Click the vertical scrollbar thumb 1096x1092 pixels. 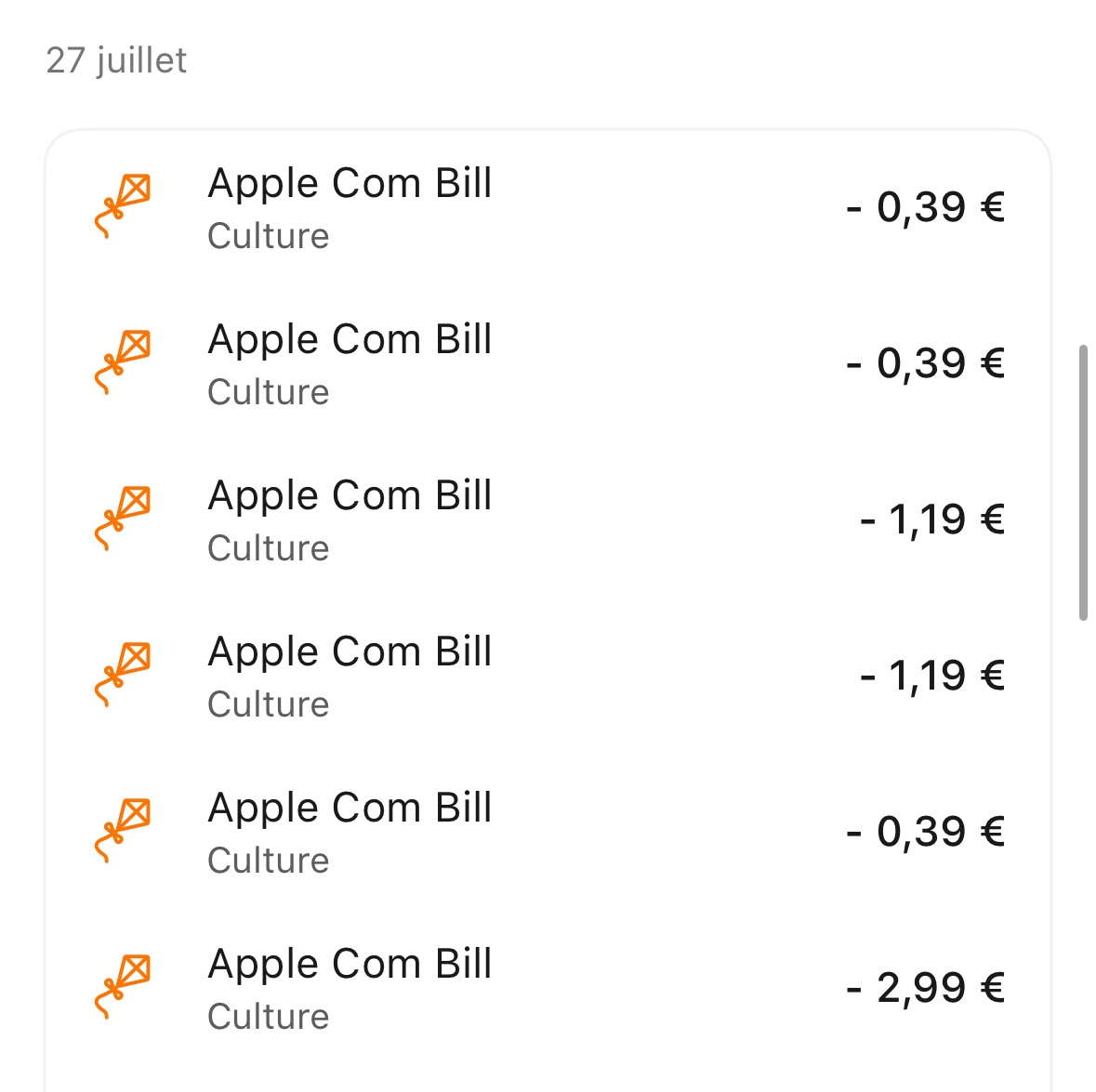(x=1083, y=482)
